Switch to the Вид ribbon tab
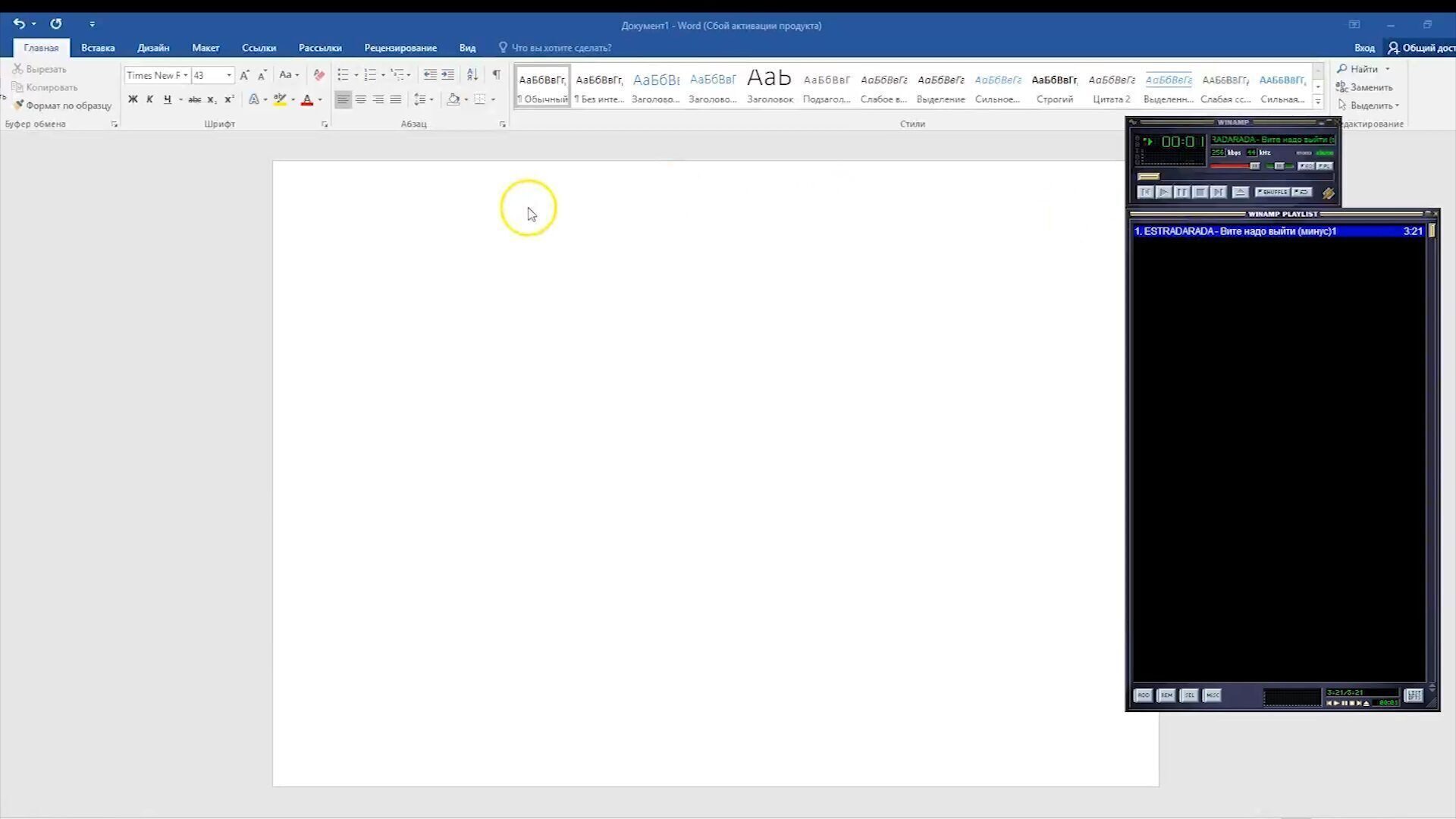The image size is (1456, 819). click(467, 48)
